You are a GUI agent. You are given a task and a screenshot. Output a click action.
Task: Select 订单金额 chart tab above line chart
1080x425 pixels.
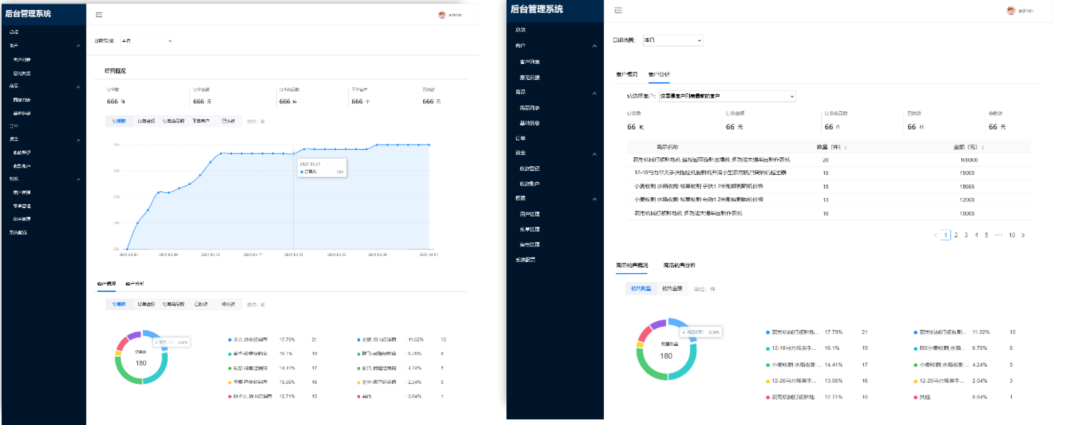click(x=146, y=121)
